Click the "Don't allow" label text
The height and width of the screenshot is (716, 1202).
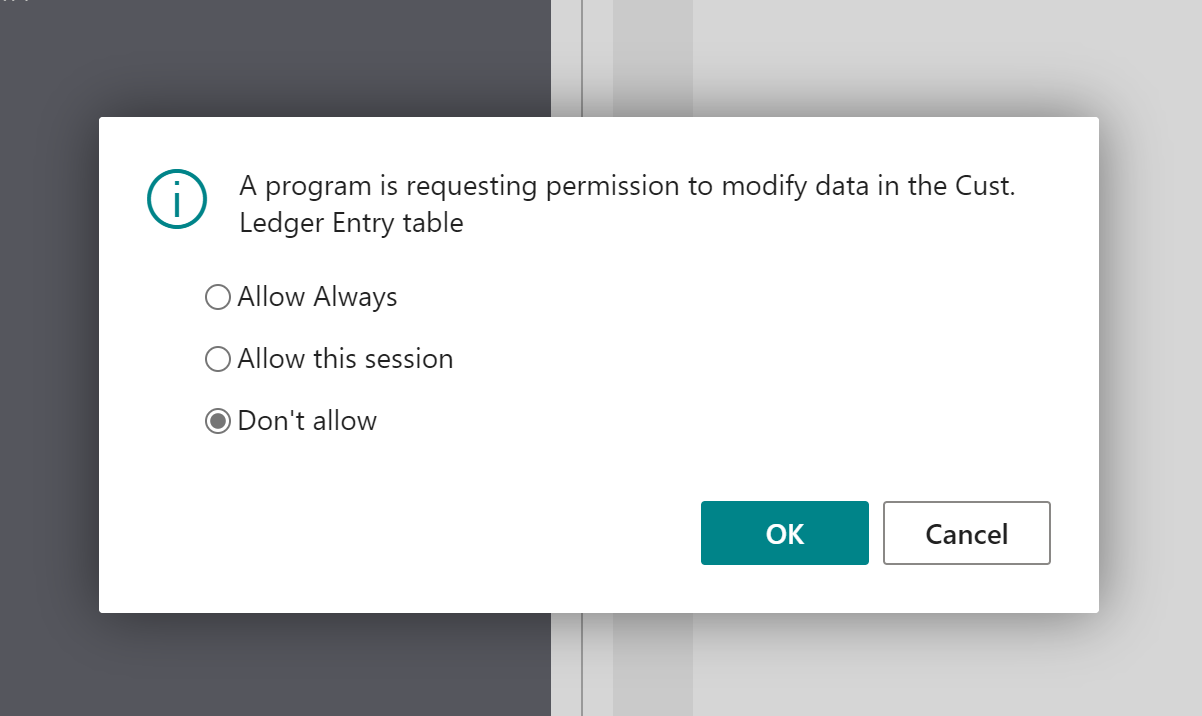click(x=307, y=421)
